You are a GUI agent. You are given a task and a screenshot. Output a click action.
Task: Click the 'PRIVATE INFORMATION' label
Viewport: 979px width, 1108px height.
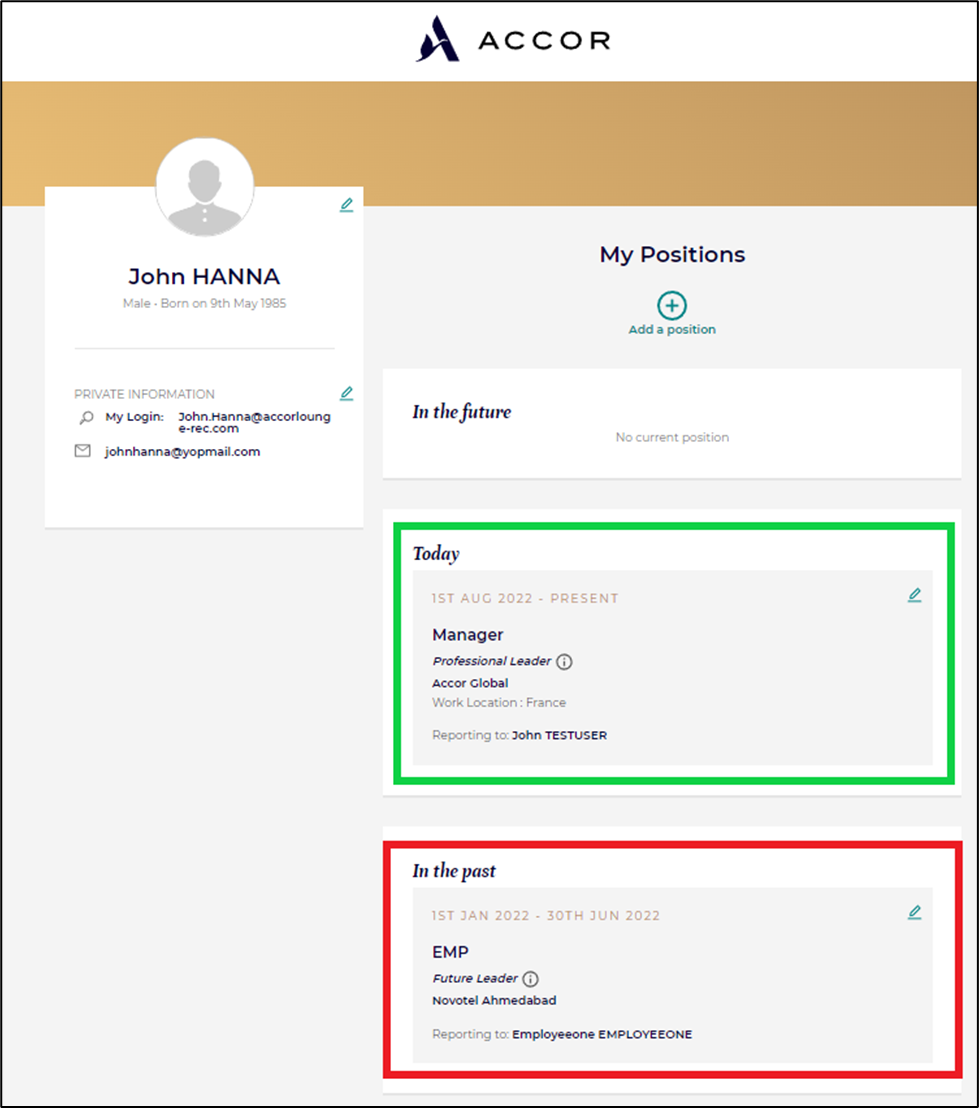pos(144,394)
